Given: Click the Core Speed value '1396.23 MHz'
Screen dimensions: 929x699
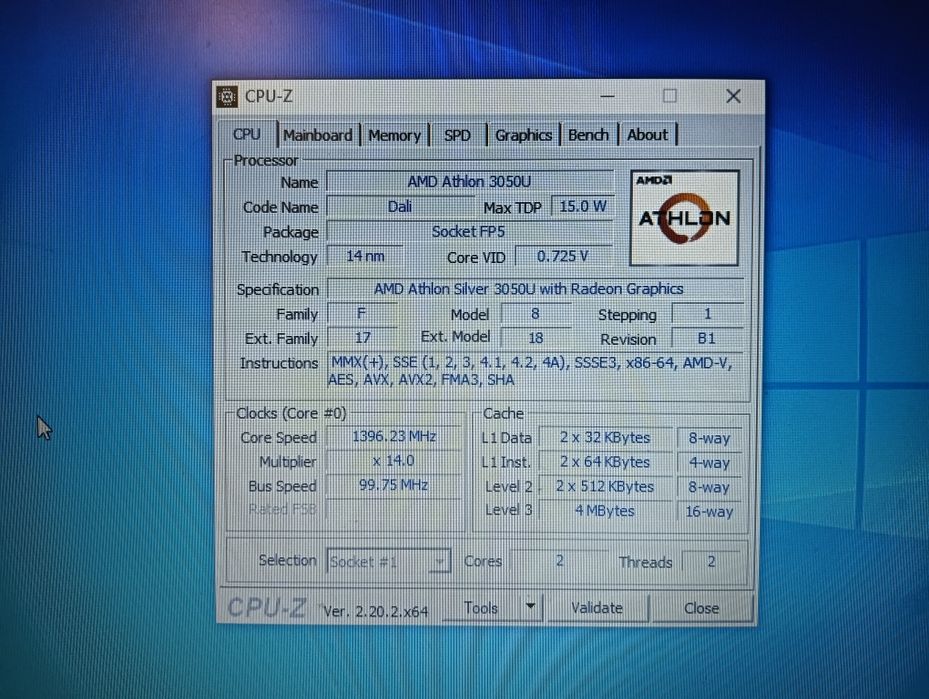Looking at the screenshot, I should (x=394, y=437).
